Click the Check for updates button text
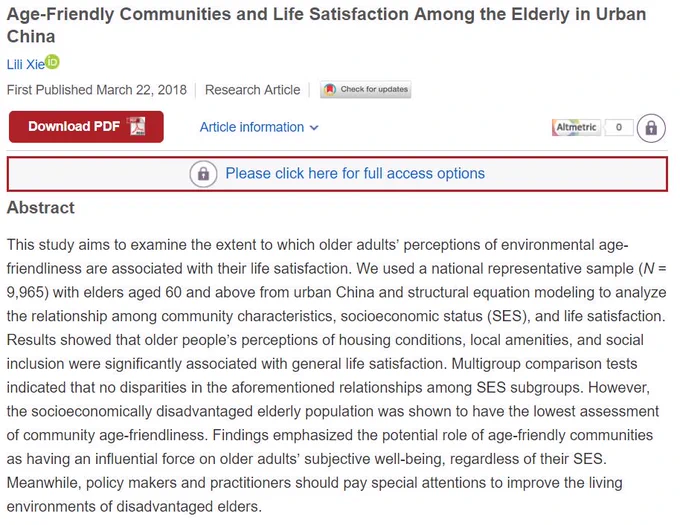The width and height of the screenshot is (680, 525). pos(374,89)
